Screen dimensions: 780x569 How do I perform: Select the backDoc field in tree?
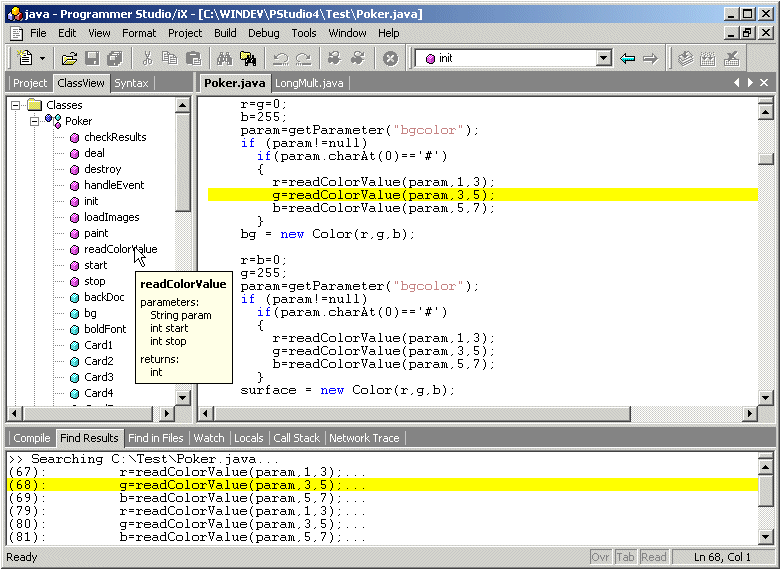point(104,297)
